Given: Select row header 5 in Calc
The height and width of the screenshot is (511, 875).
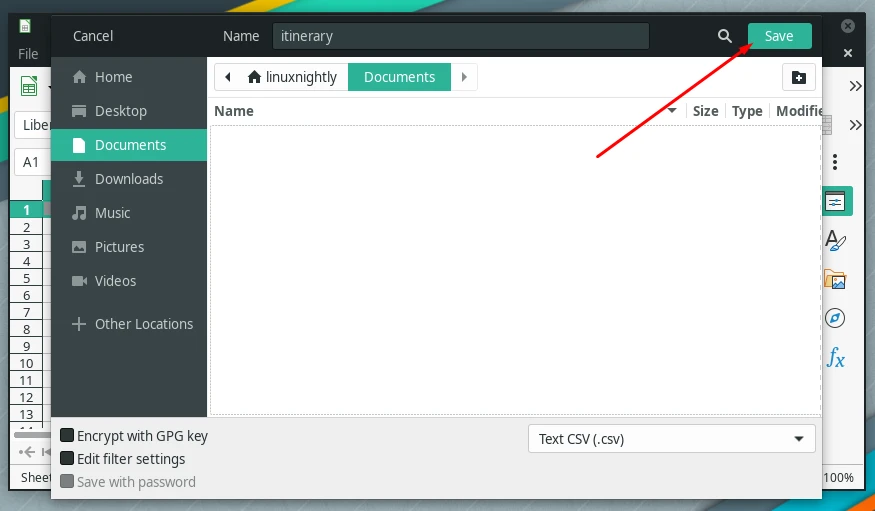Looking at the screenshot, I should (x=26, y=278).
